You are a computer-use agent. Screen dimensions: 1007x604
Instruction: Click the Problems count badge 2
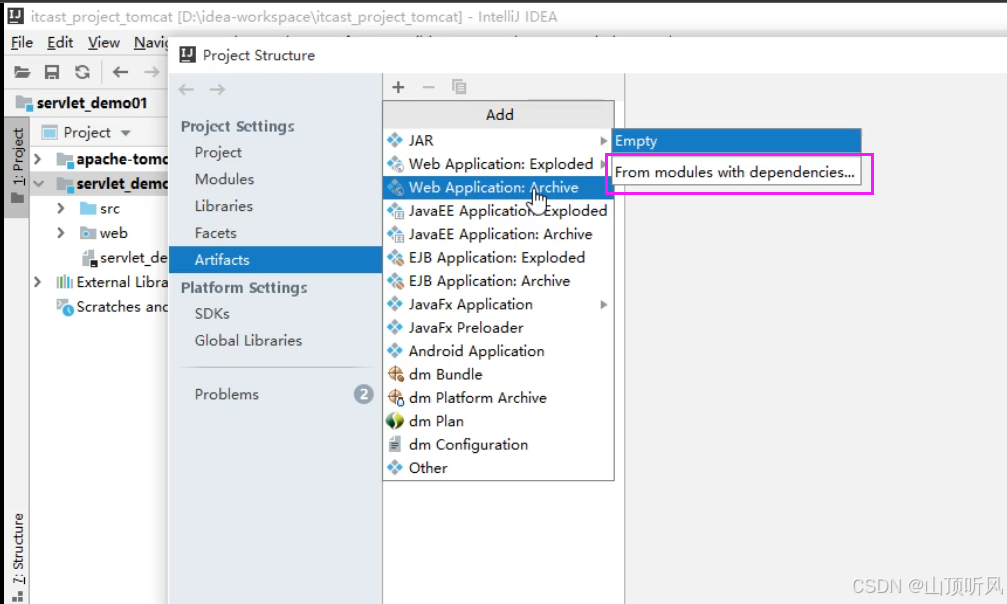tap(363, 394)
